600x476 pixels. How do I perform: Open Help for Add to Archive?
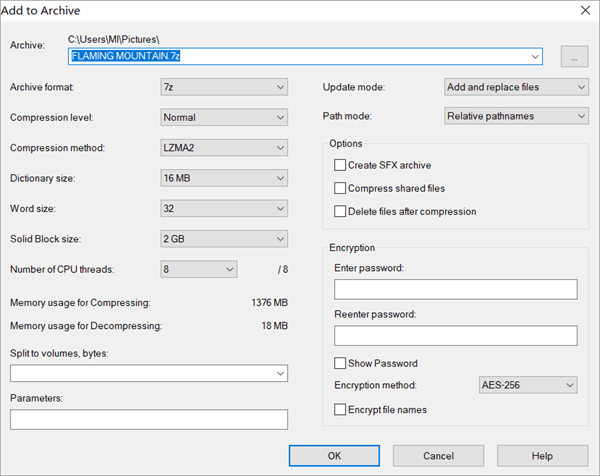click(x=542, y=456)
